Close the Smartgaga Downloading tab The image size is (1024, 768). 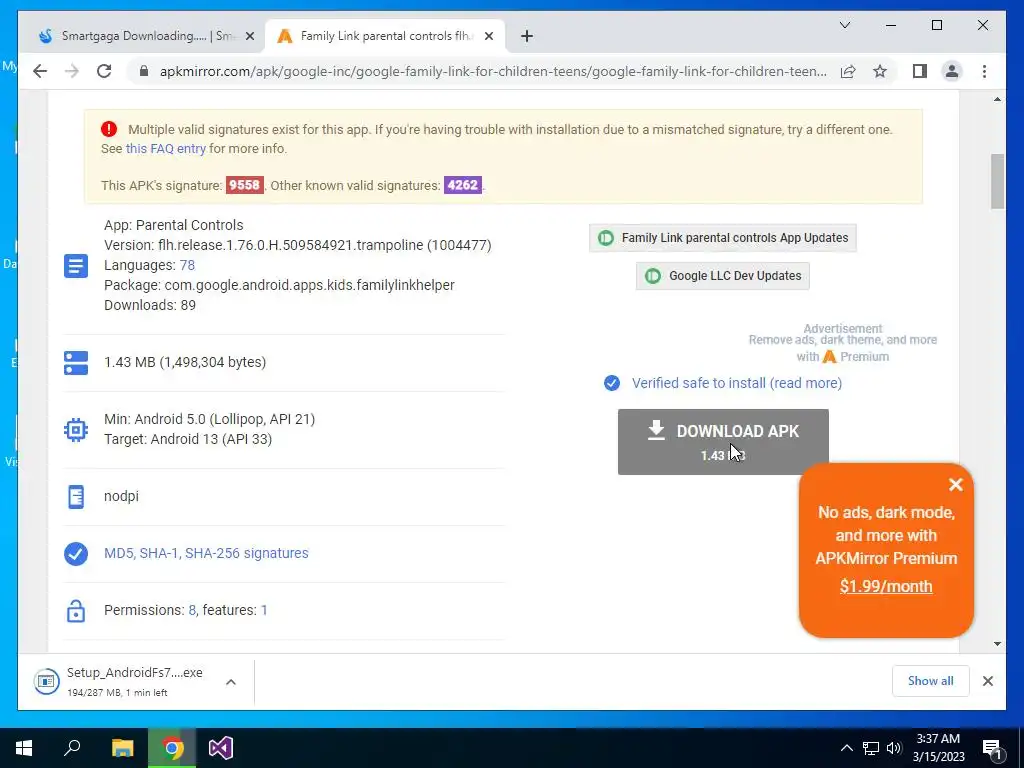pyautogui.click(x=249, y=36)
